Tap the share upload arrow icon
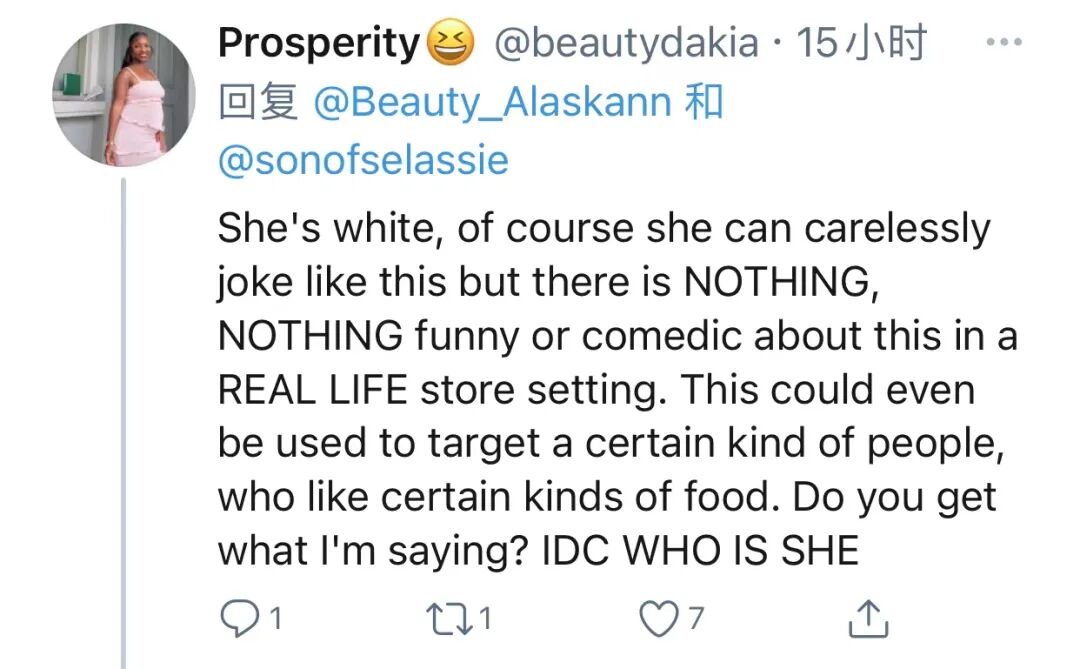Screen dimensions: 1080x669 [x=870, y=620]
